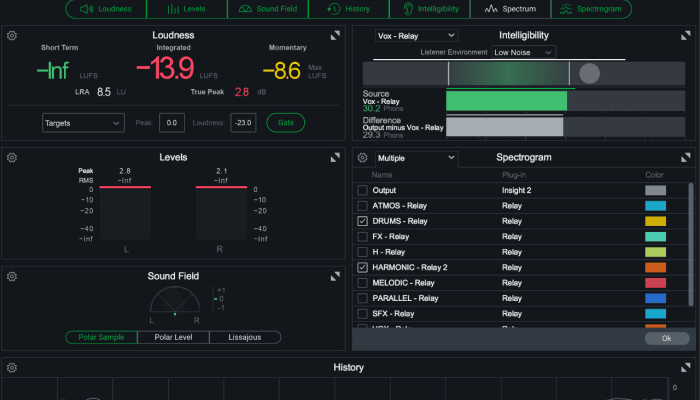Image resolution: width=700 pixels, height=400 pixels.
Task: Click the Gate button
Action: pos(285,123)
